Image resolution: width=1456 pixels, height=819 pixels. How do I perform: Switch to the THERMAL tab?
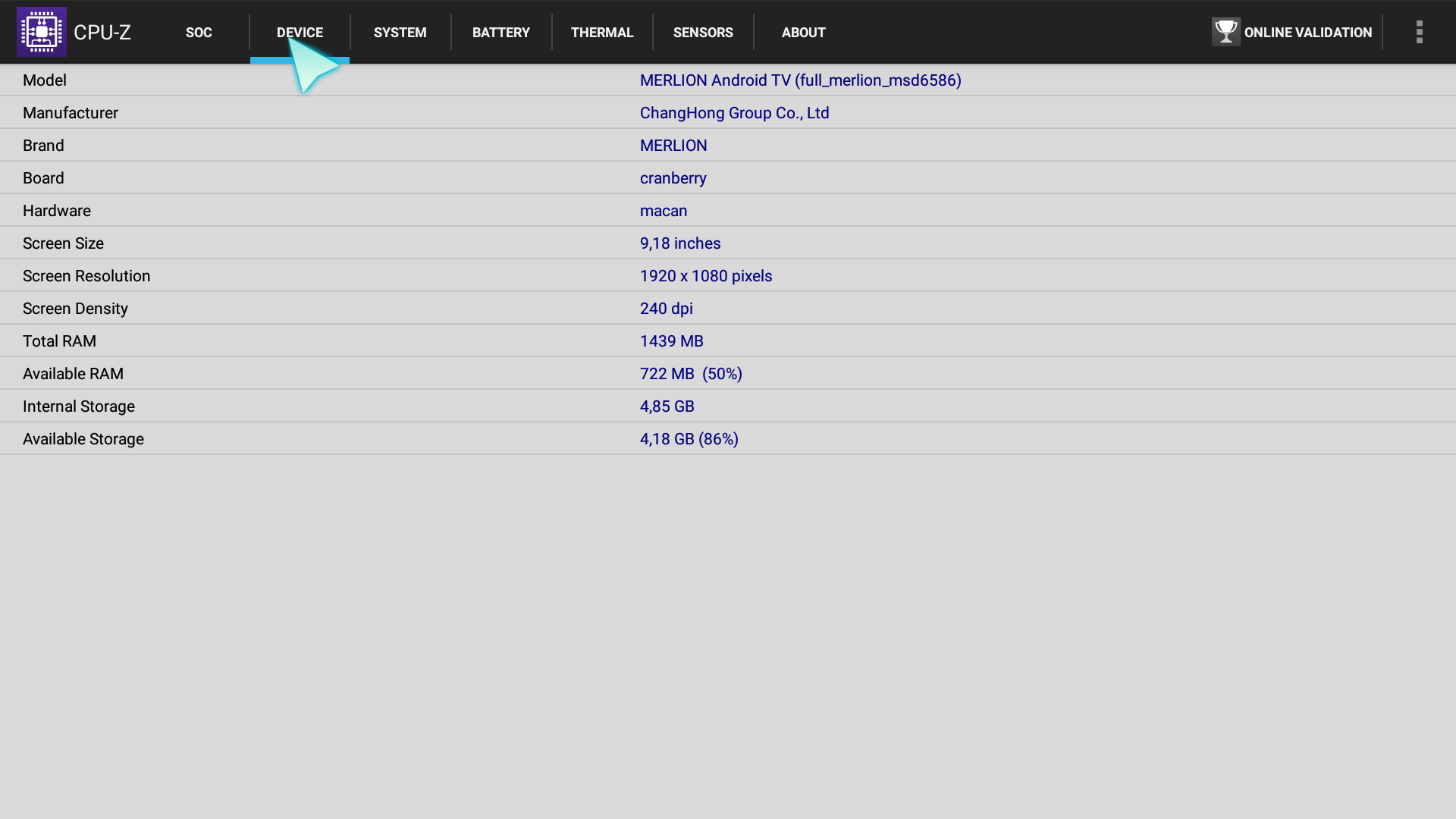602,33
